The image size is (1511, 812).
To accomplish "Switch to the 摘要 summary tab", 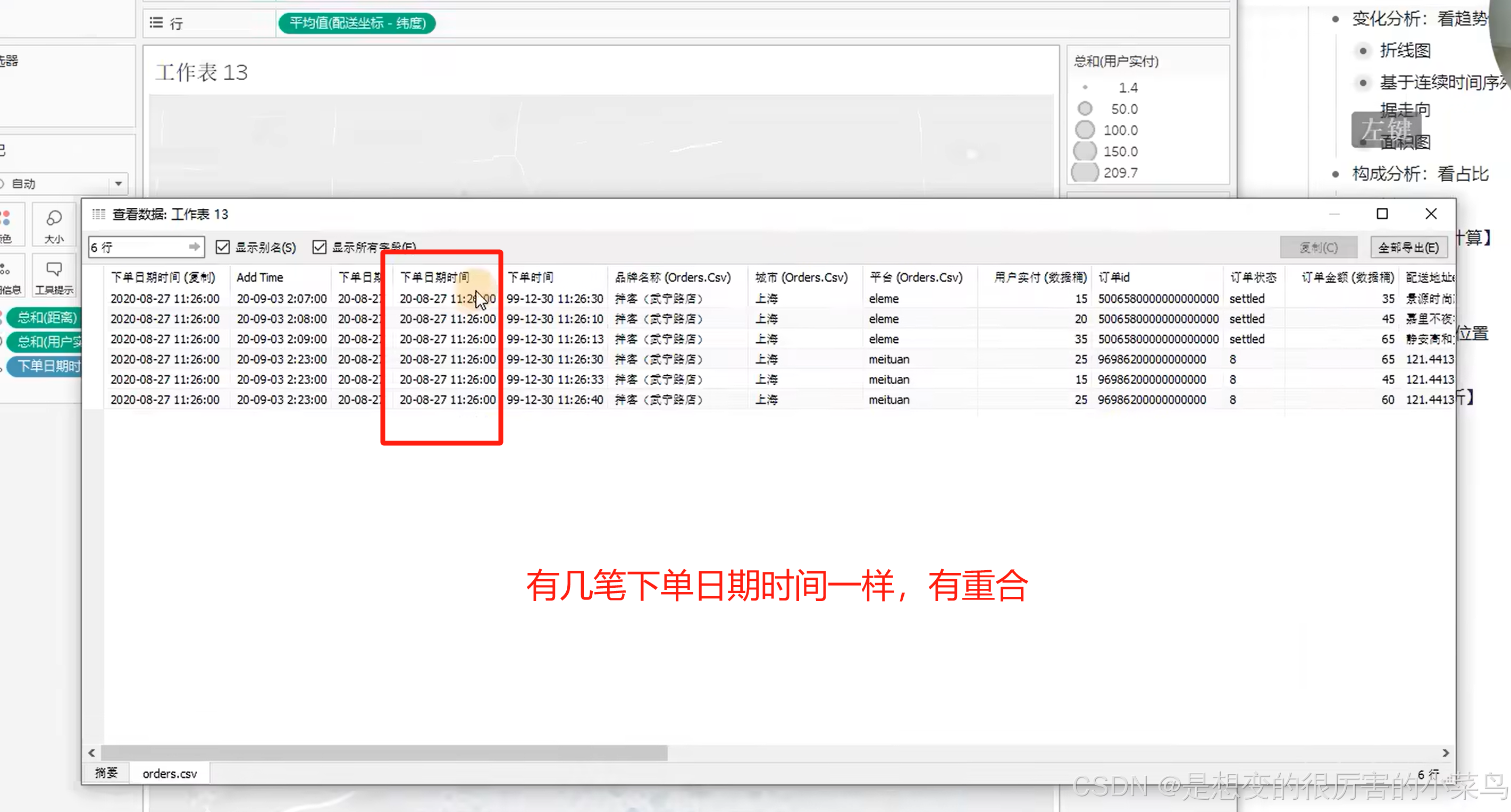I will [x=106, y=773].
